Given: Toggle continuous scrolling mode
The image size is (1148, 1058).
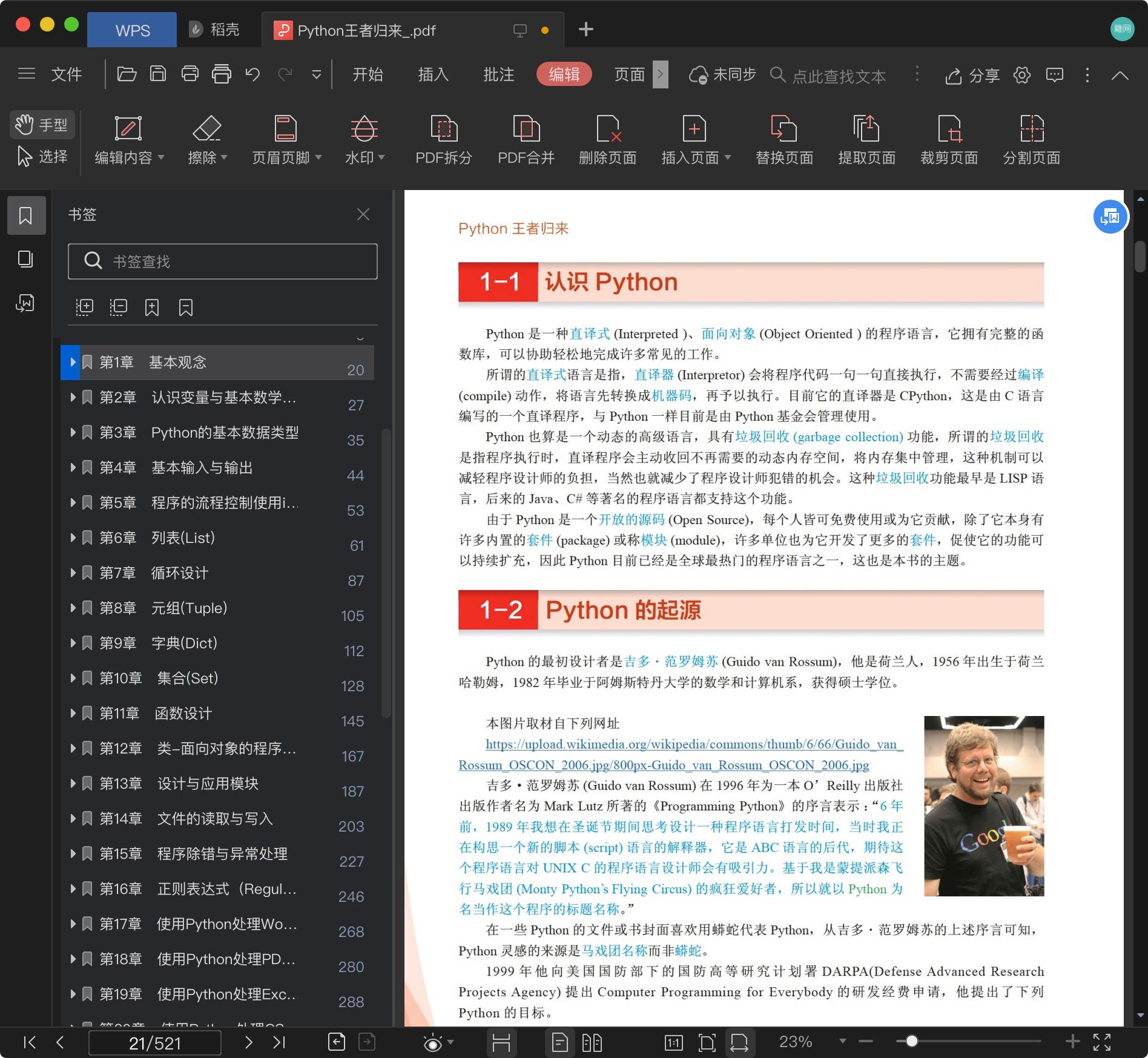Looking at the screenshot, I should (501, 1042).
